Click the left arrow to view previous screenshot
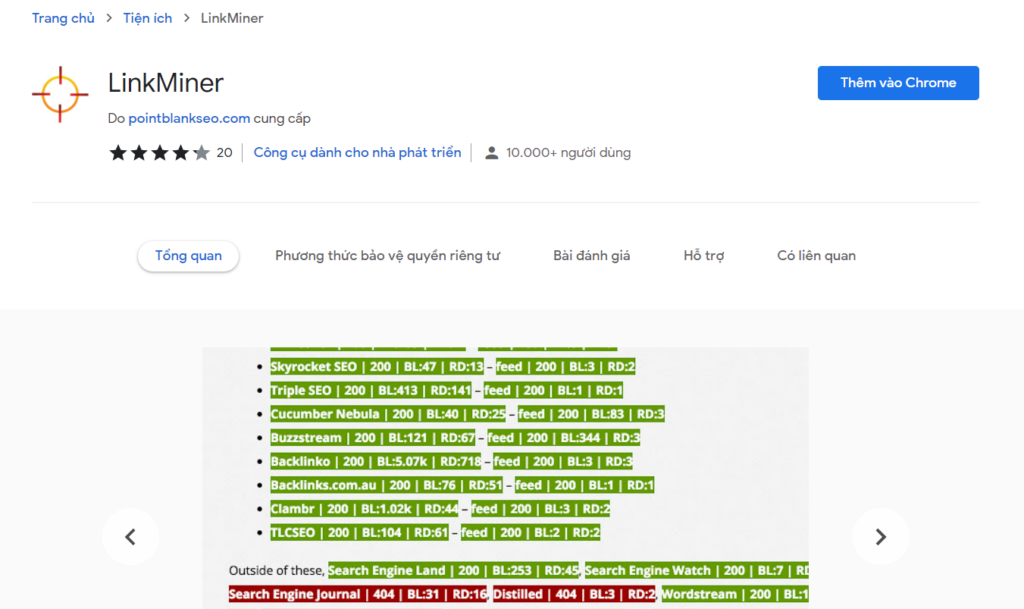 pos(131,537)
